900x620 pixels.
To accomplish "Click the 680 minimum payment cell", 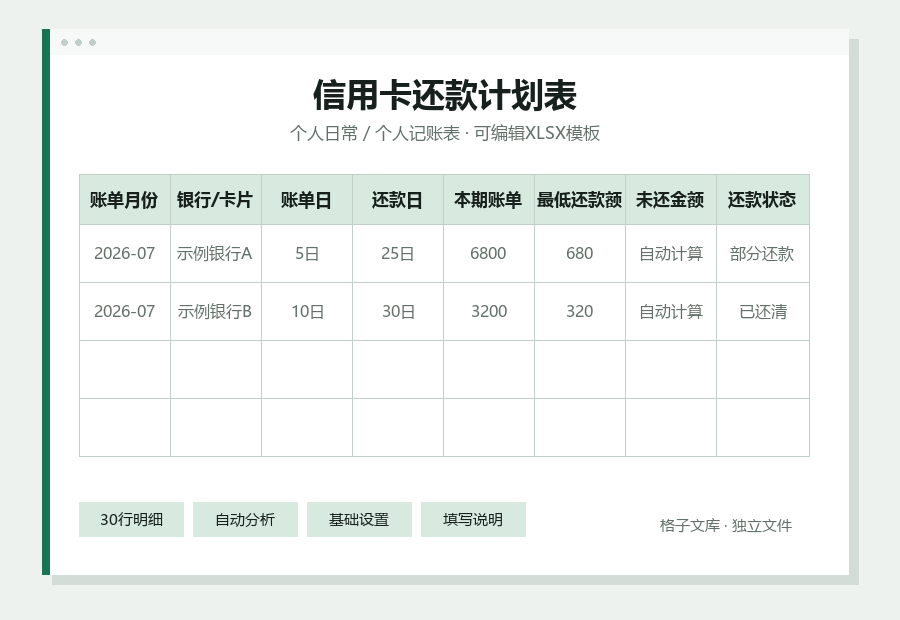I will click(x=580, y=253).
